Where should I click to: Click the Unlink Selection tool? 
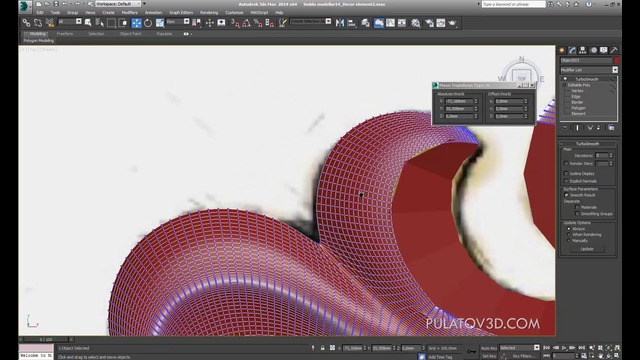pyautogui.click(x=38, y=23)
